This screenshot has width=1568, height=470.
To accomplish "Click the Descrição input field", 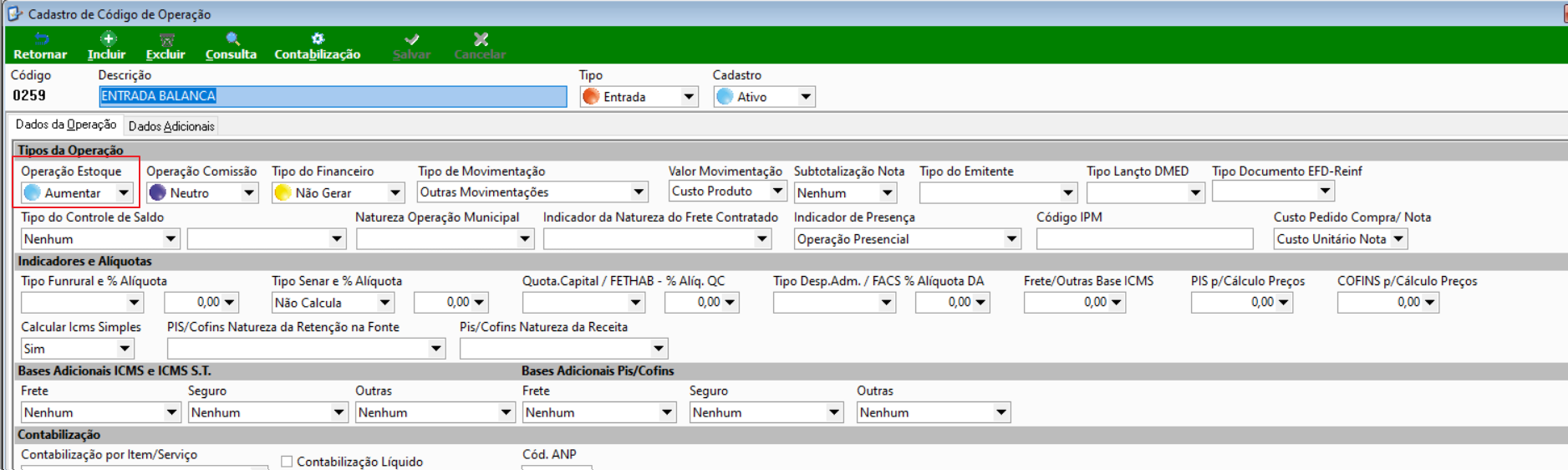I will coord(333,96).
